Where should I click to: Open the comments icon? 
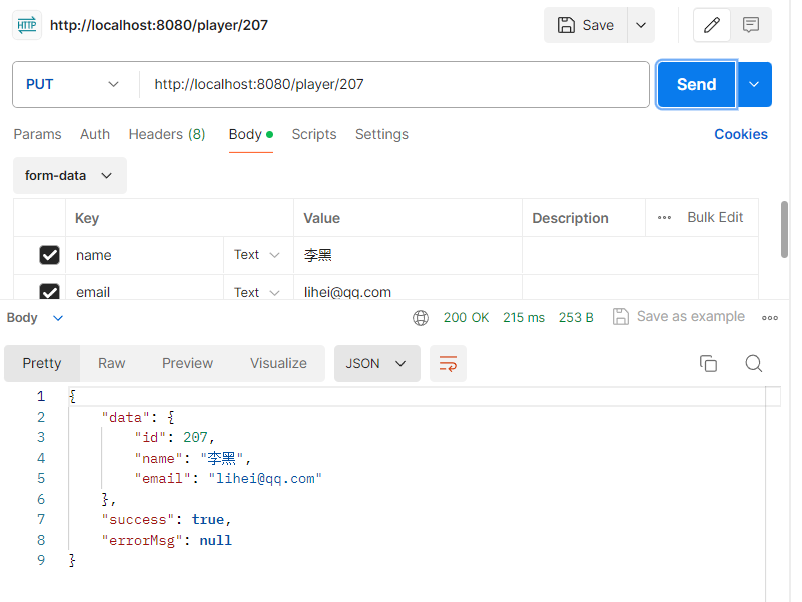750,25
